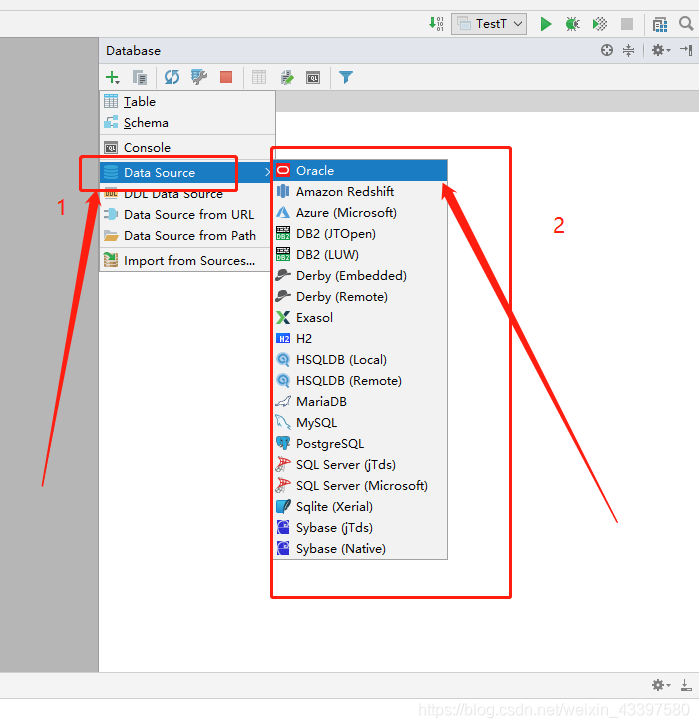Click the Filter funnel icon

point(346,77)
